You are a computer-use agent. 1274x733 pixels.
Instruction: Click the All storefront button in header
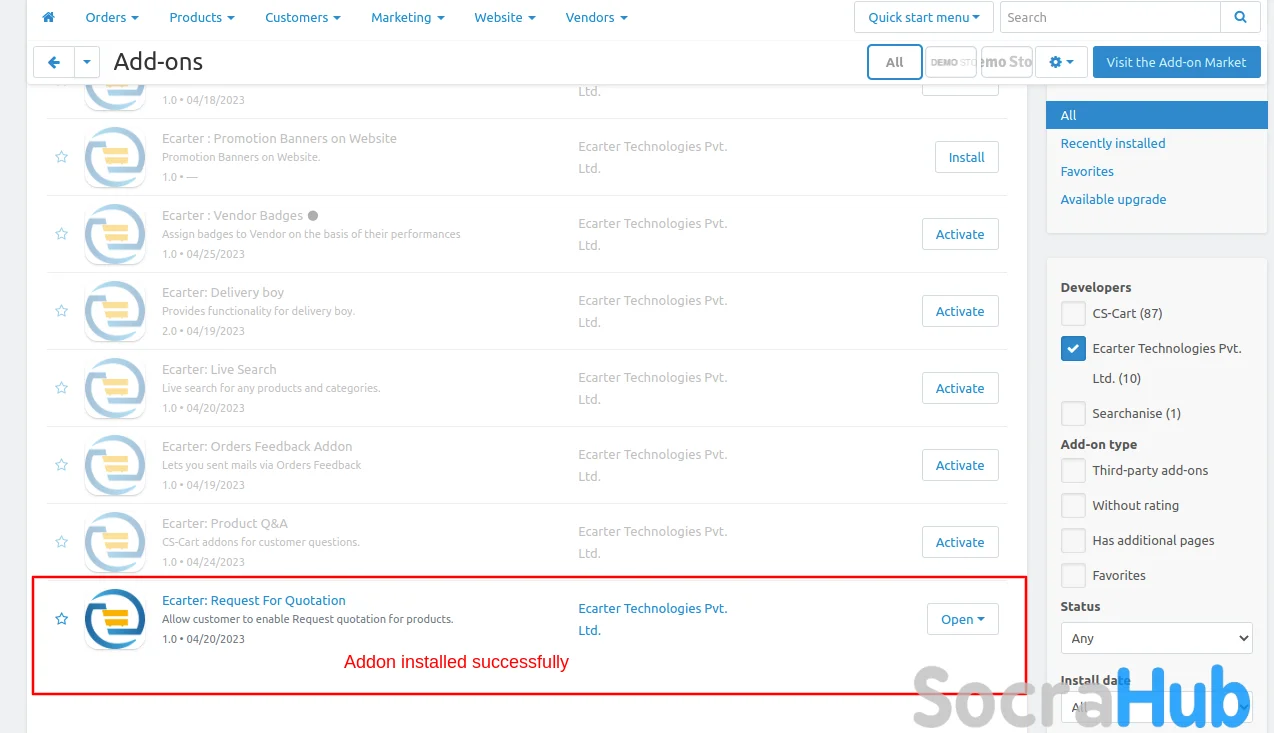click(894, 62)
